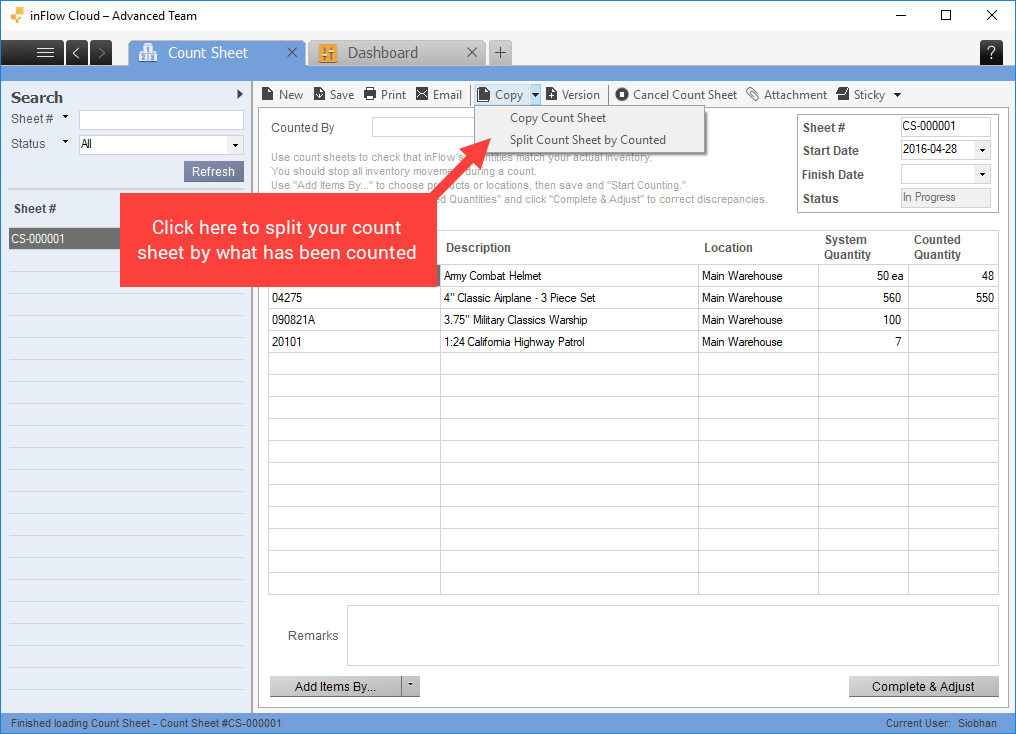The width and height of the screenshot is (1016, 734).
Task: Switch to the Dashboard tab
Action: (382, 52)
